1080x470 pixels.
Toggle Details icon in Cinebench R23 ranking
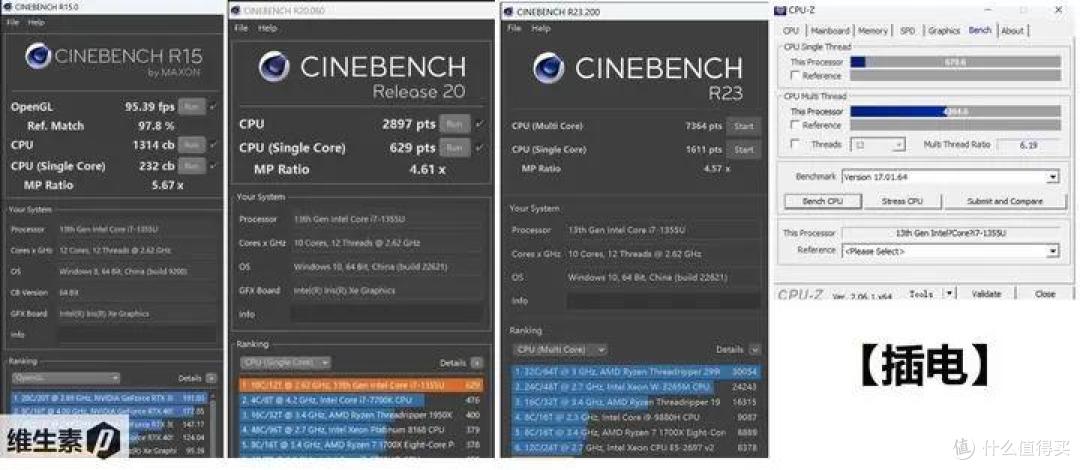pyautogui.click(x=755, y=349)
